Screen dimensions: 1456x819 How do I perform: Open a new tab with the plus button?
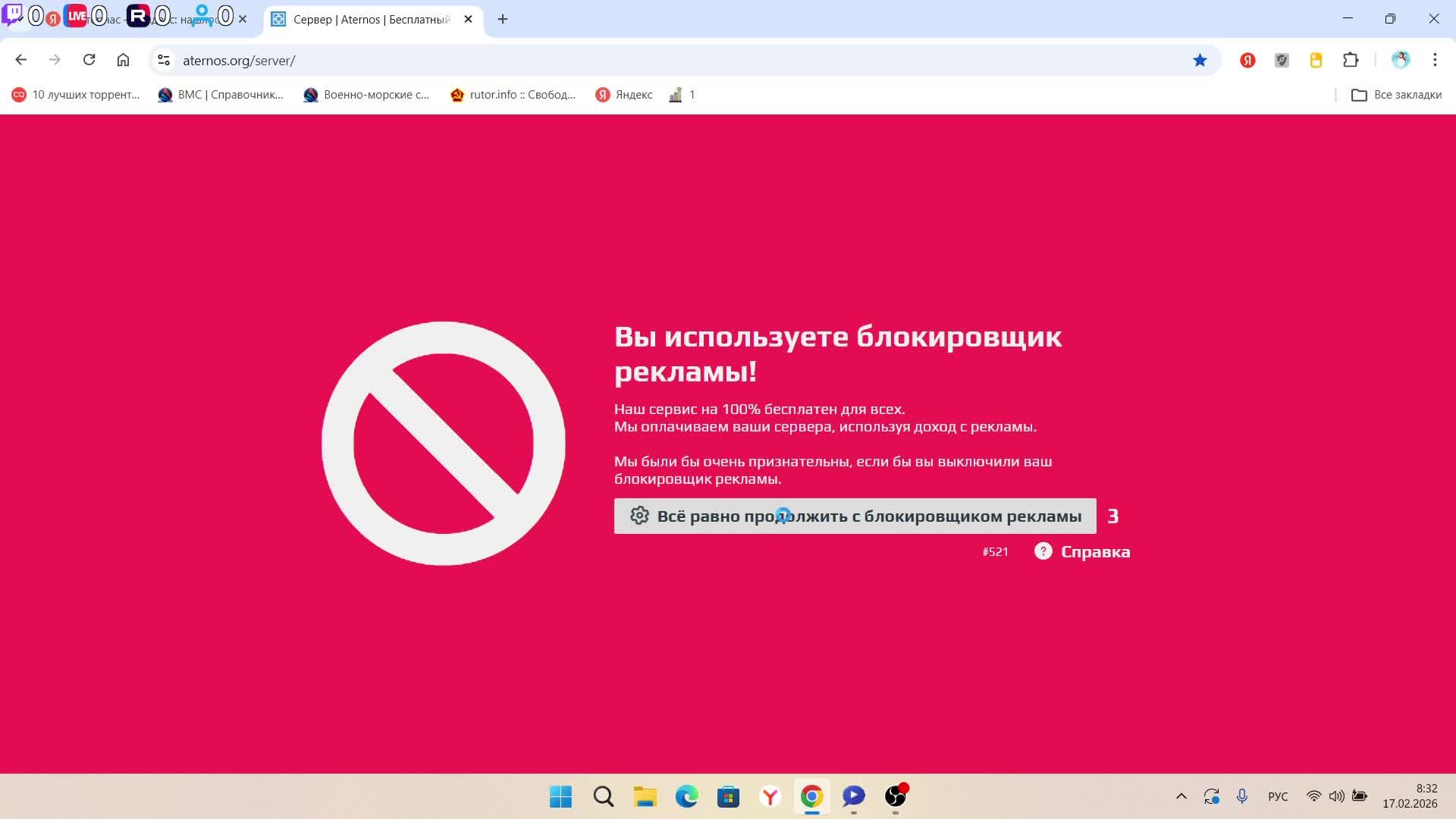tap(502, 19)
